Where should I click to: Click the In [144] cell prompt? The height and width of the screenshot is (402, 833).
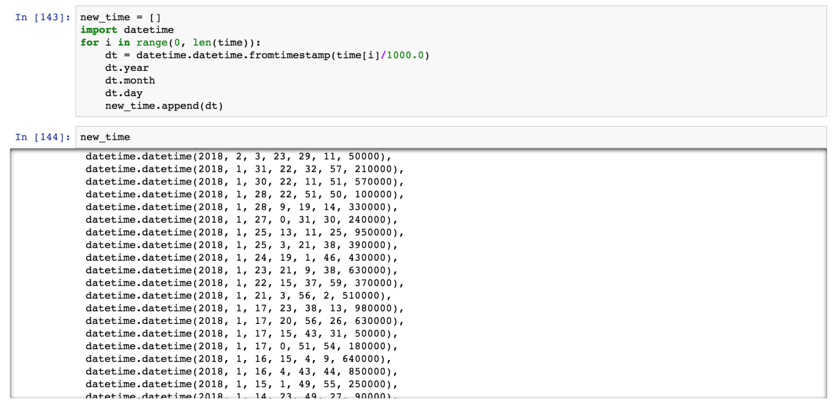(43, 137)
